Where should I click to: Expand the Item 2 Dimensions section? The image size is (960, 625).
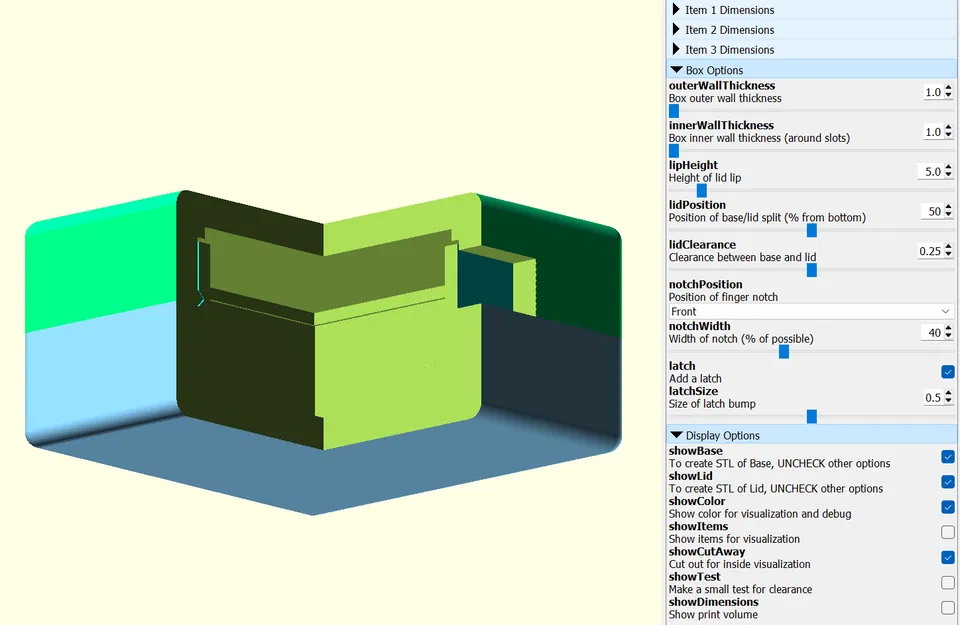(x=729, y=30)
